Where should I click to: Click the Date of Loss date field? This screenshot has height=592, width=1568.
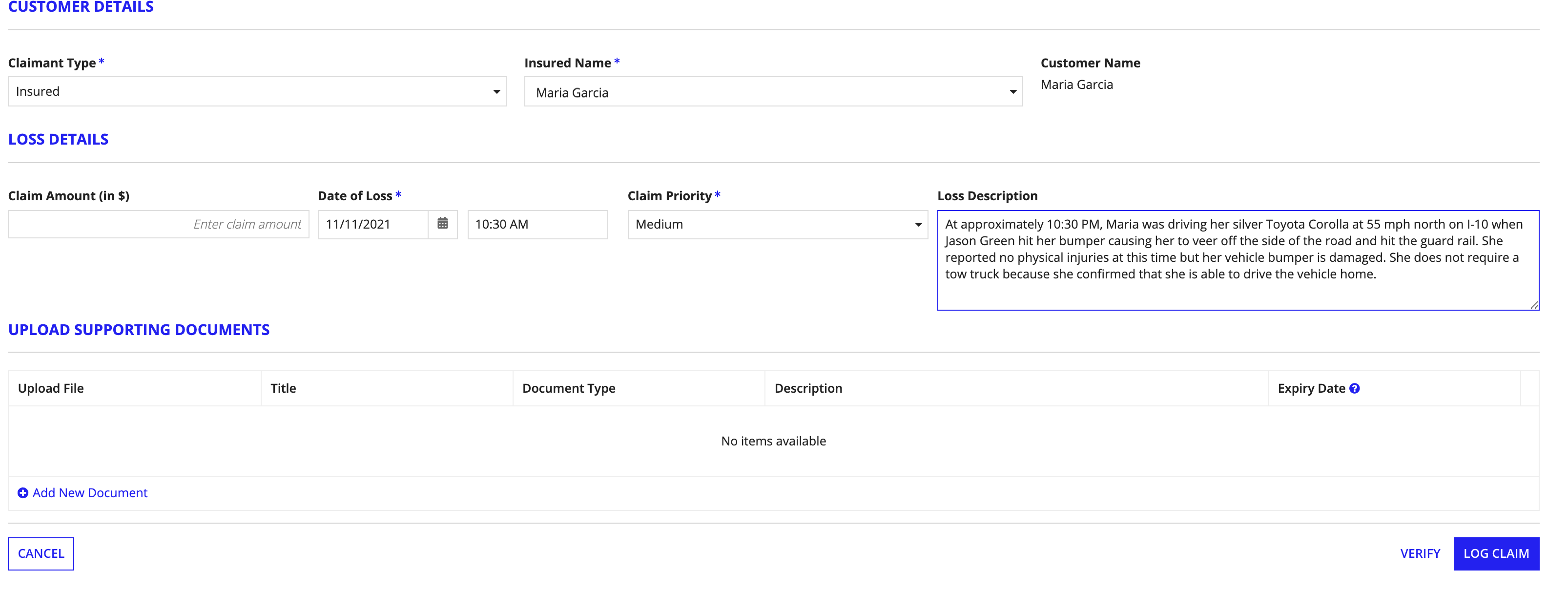tap(373, 224)
